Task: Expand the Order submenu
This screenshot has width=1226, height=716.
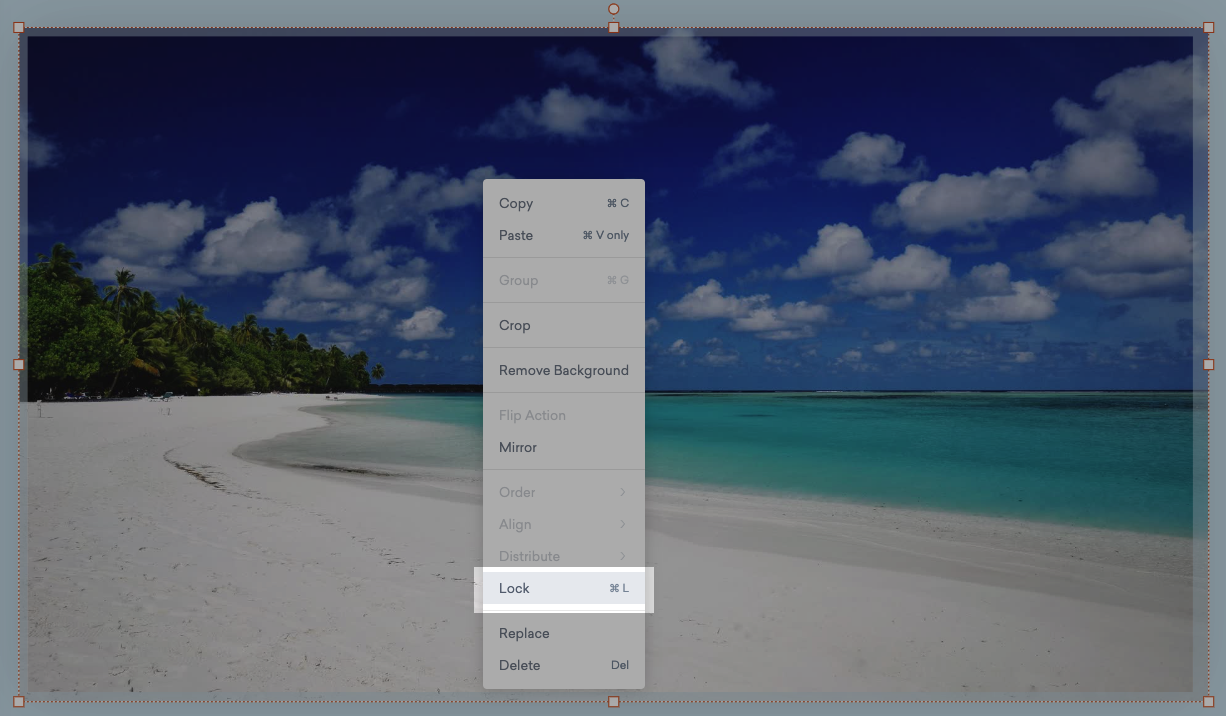Action: pyautogui.click(x=563, y=492)
